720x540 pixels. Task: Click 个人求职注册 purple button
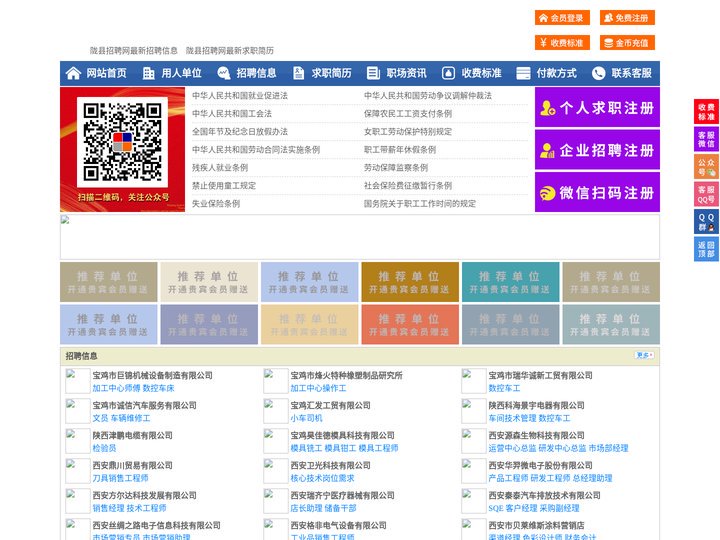(597, 107)
